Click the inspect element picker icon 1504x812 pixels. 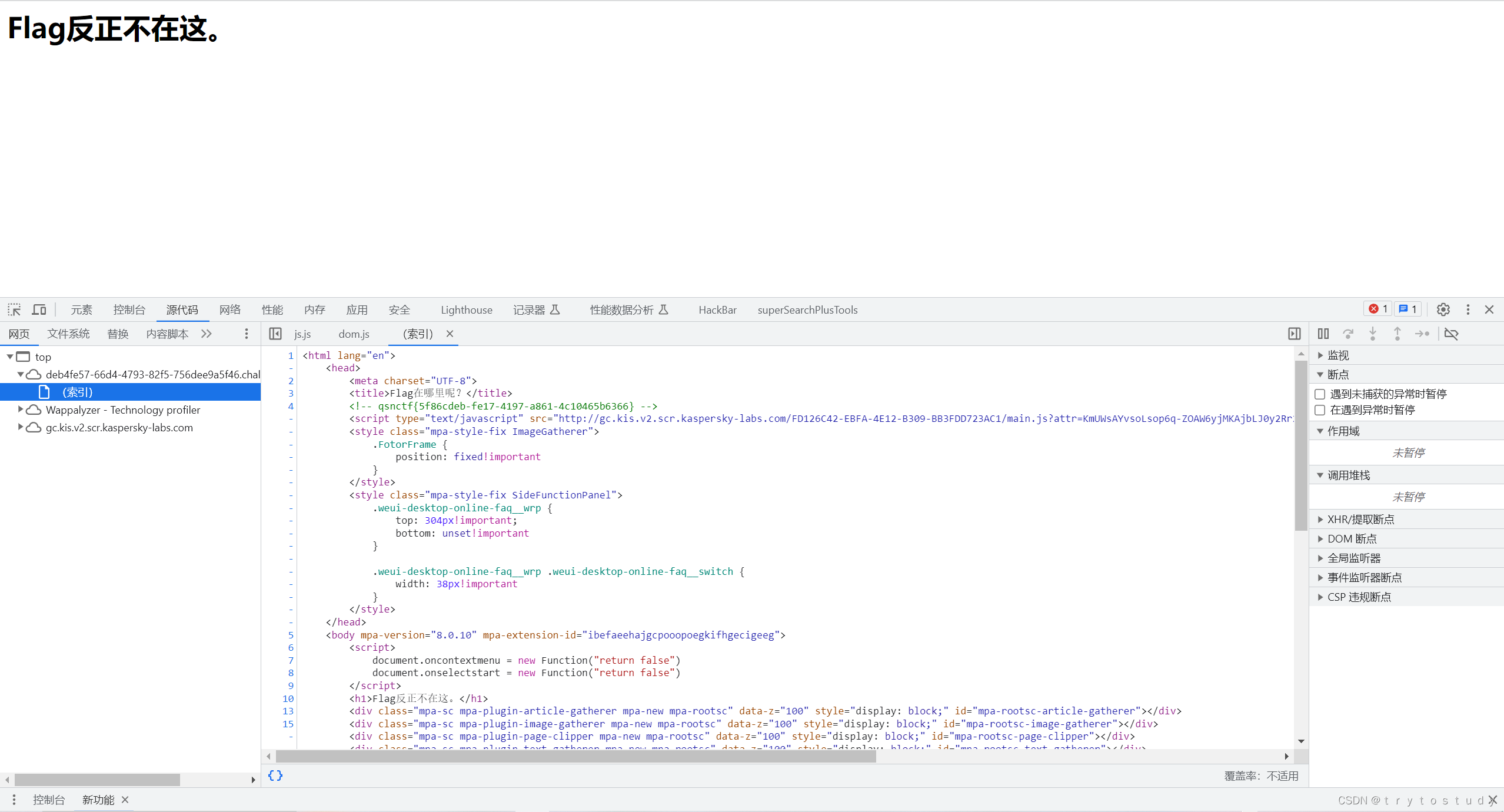click(14, 310)
